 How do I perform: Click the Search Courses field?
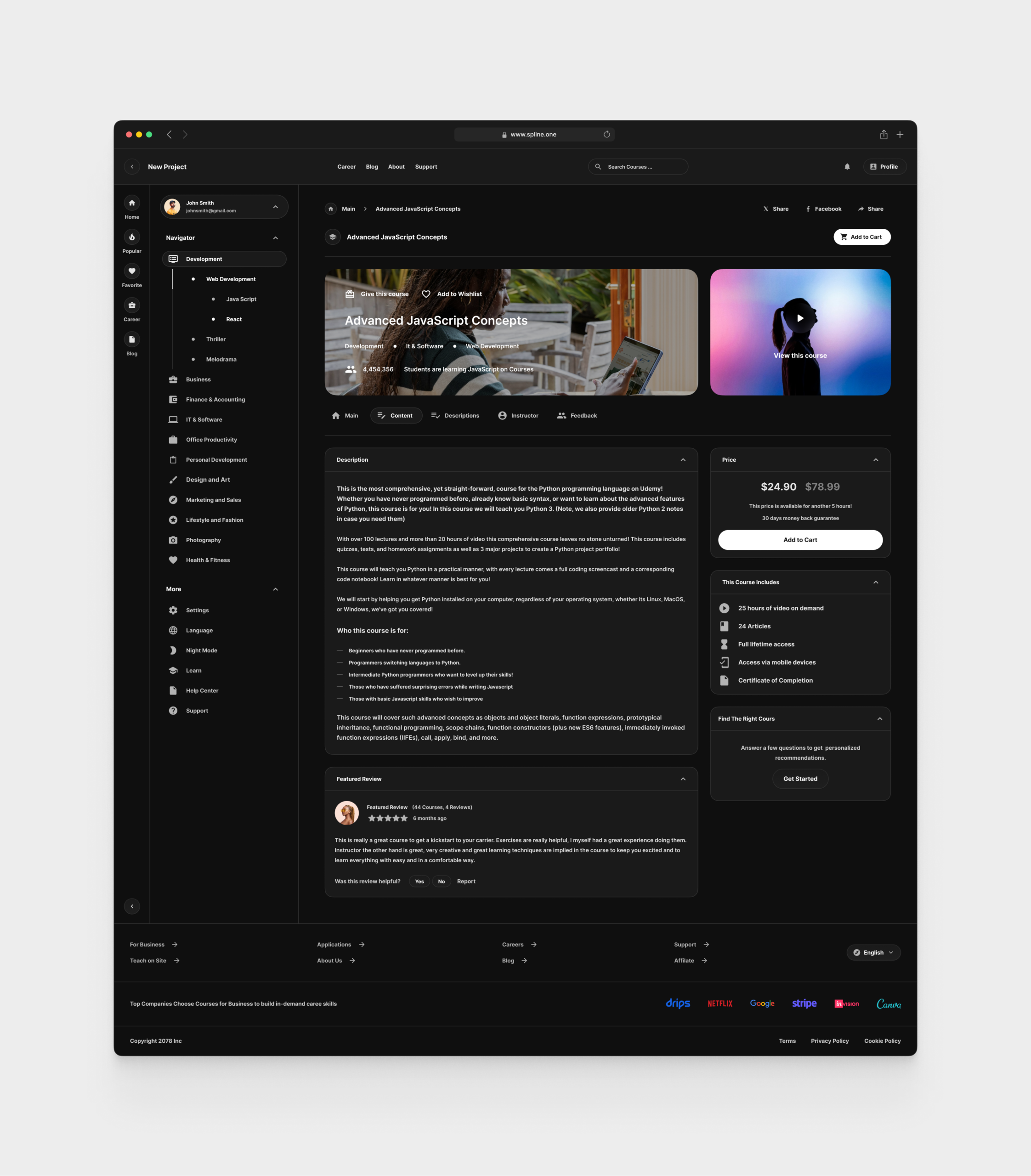click(638, 167)
